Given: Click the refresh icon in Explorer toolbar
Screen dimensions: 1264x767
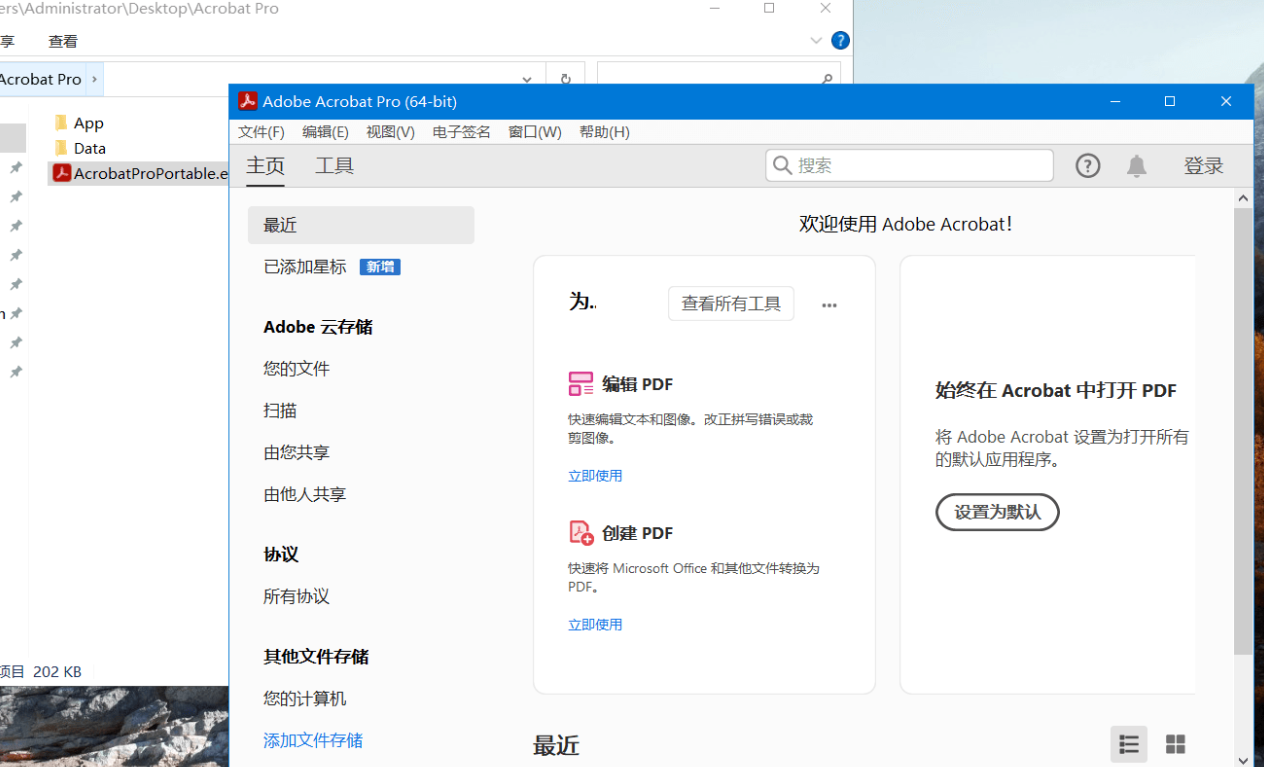Looking at the screenshot, I should pos(566,79).
